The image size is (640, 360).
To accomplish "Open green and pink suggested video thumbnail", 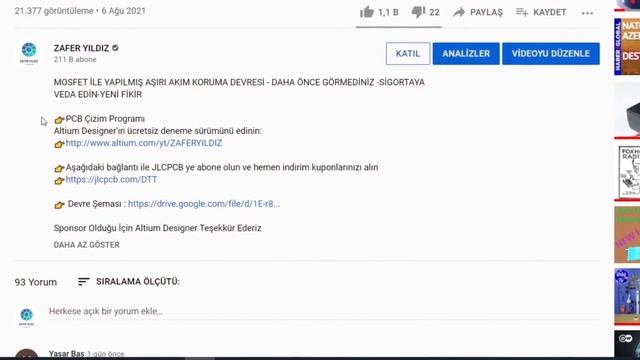I will [627, 234].
